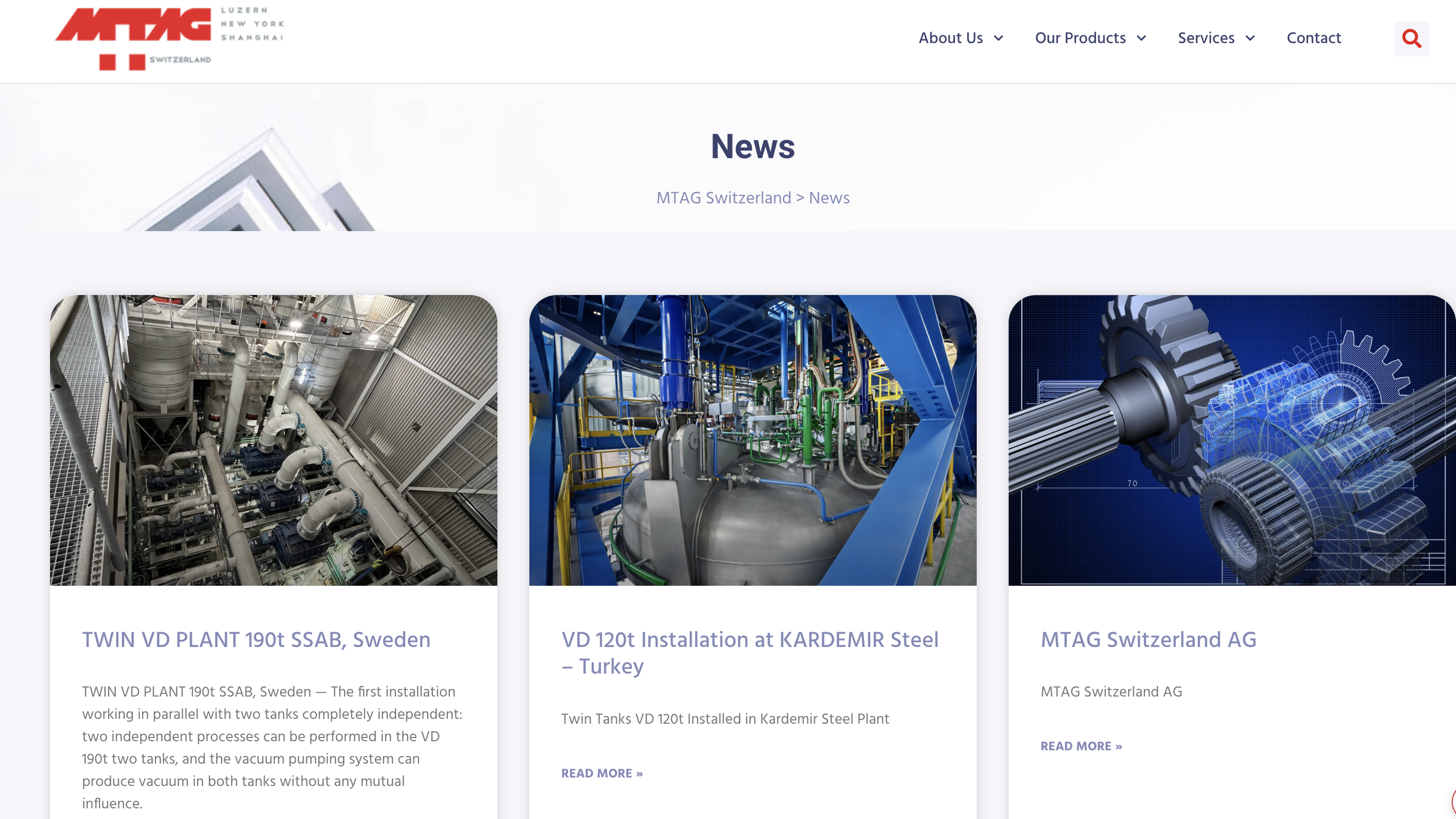1456x819 pixels.
Task: Click the MTAG Switzerland breadcrumb link
Action: (x=724, y=198)
